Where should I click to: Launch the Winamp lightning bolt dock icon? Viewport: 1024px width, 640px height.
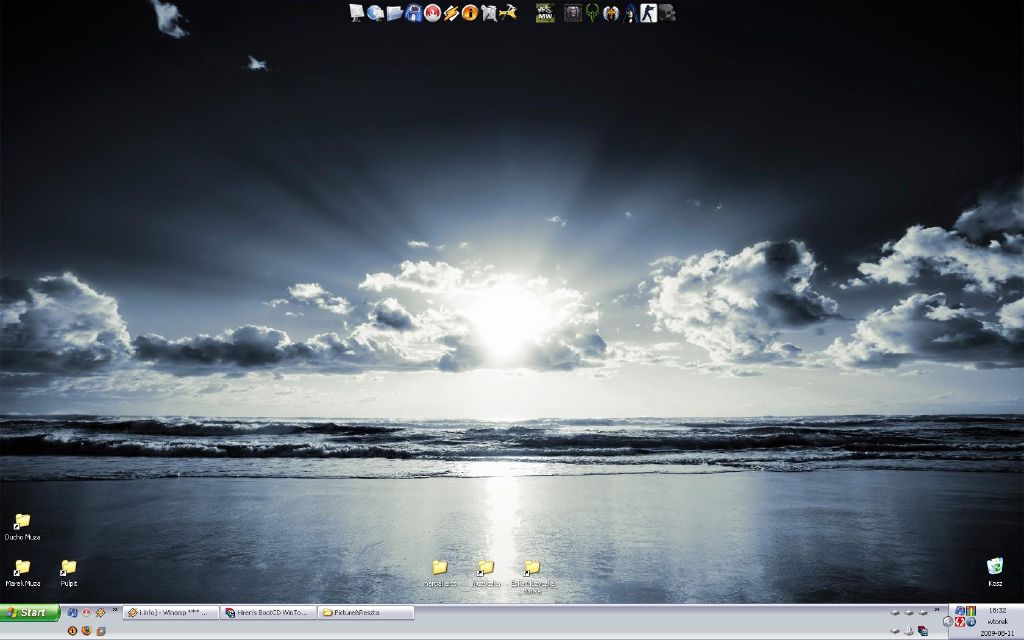451,12
